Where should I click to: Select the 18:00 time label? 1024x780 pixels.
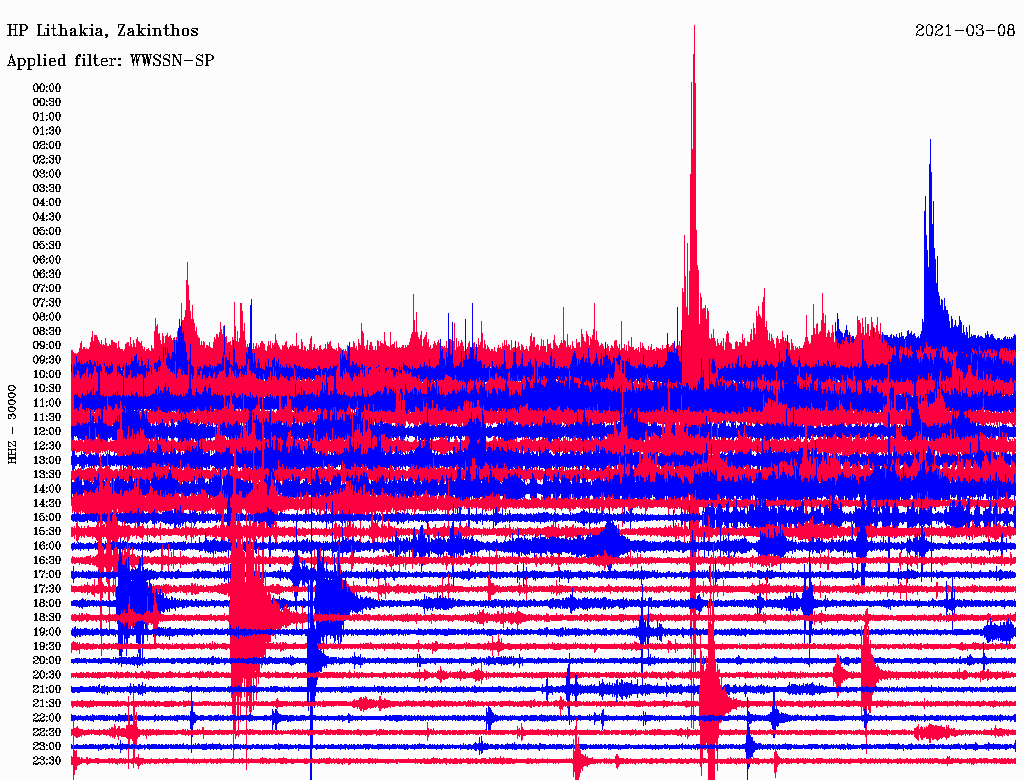[47, 604]
